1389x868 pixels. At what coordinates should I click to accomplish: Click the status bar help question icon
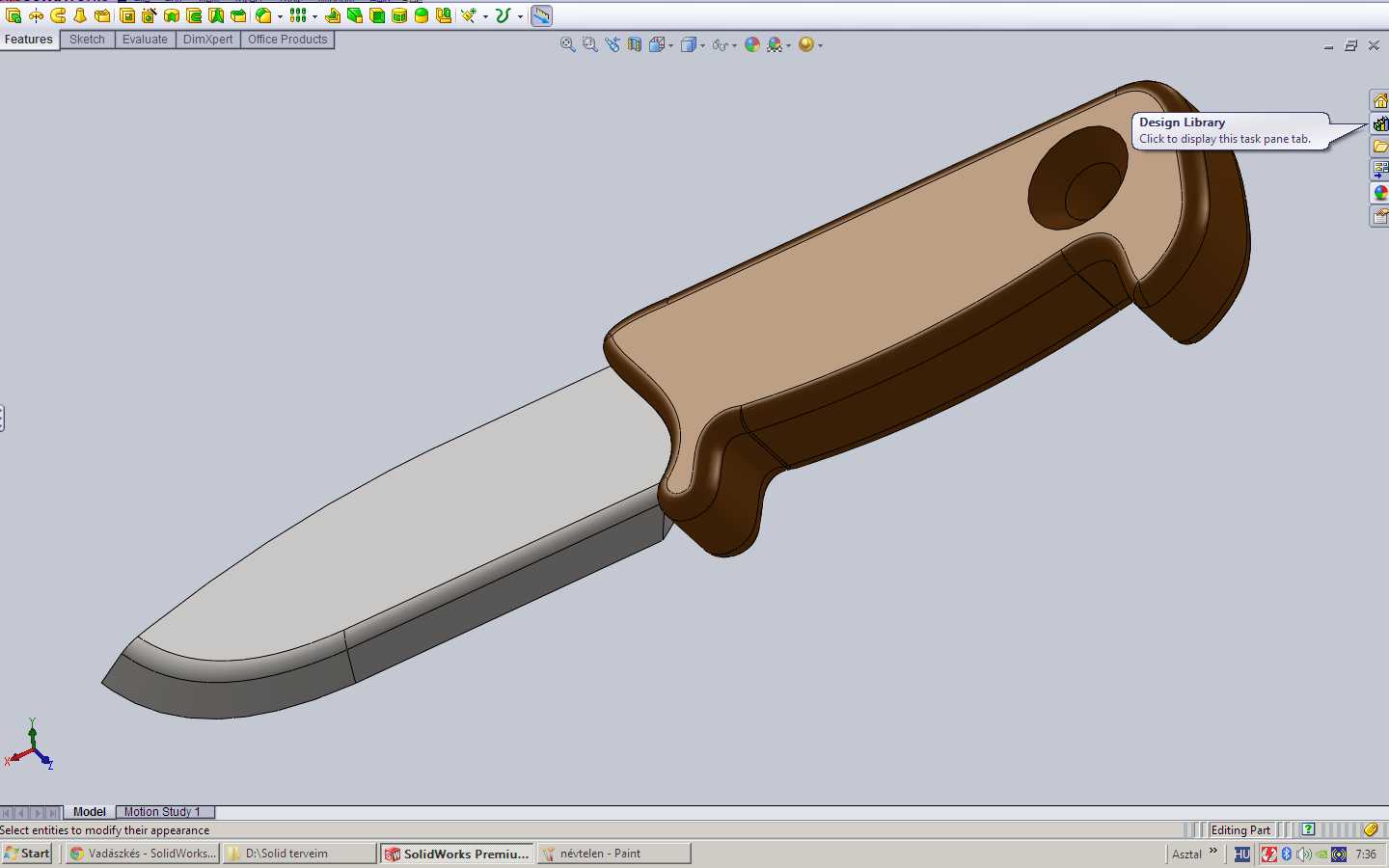[x=1308, y=829]
